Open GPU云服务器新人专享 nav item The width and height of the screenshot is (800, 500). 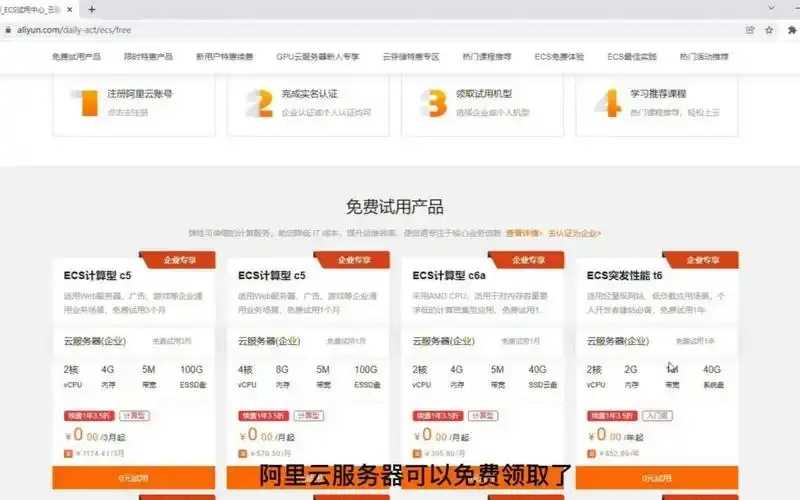point(318,57)
